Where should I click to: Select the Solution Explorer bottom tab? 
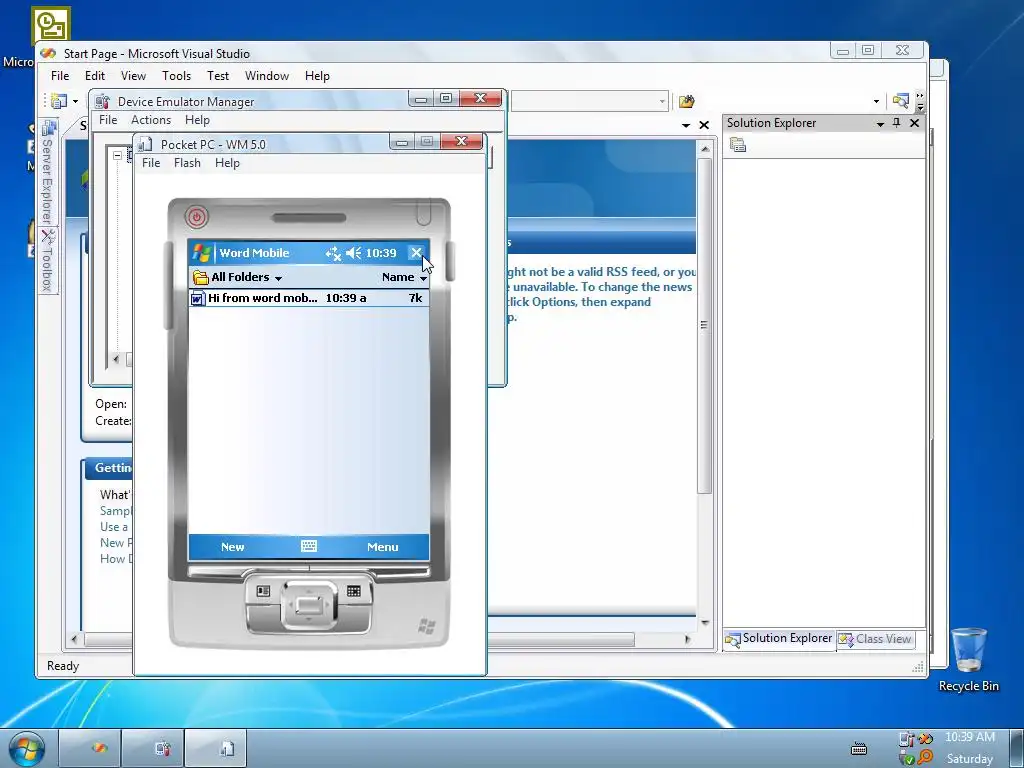click(779, 639)
